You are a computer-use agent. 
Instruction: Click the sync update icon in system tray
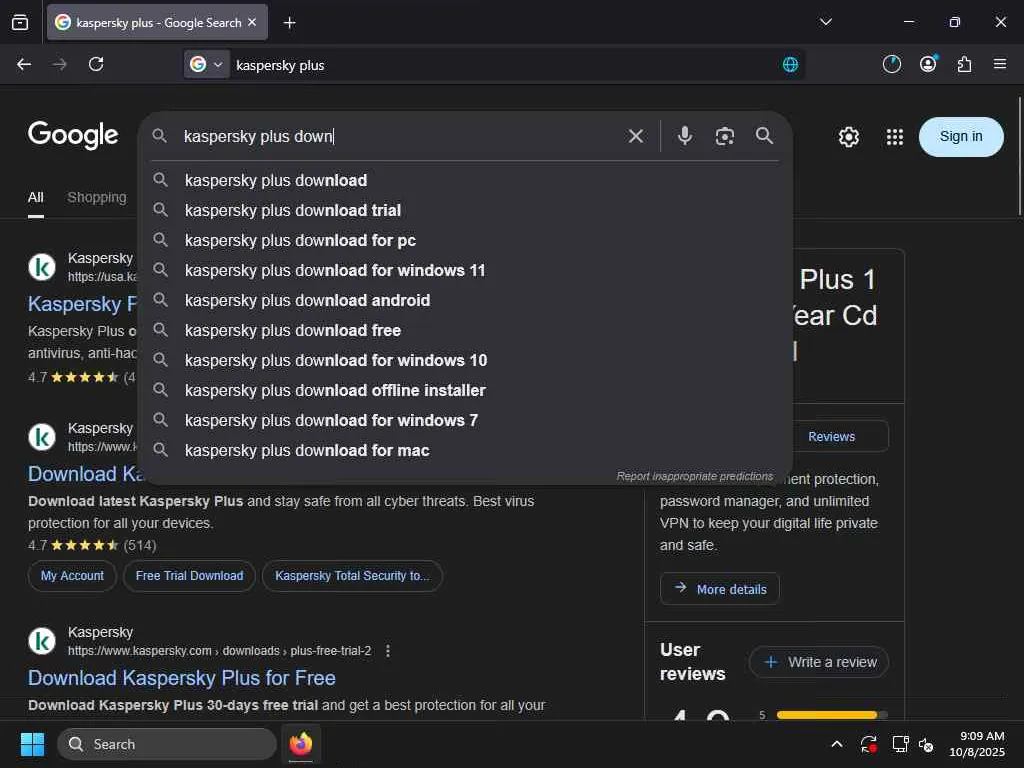click(x=869, y=744)
